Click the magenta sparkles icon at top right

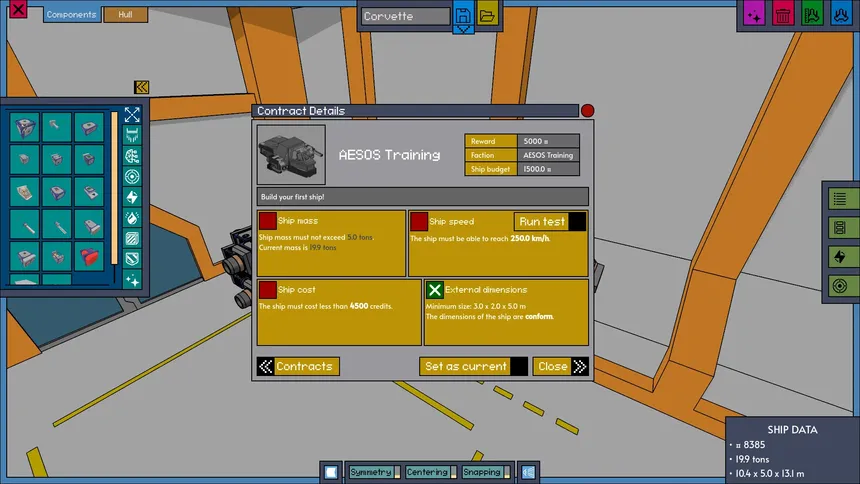coord(755,15)
